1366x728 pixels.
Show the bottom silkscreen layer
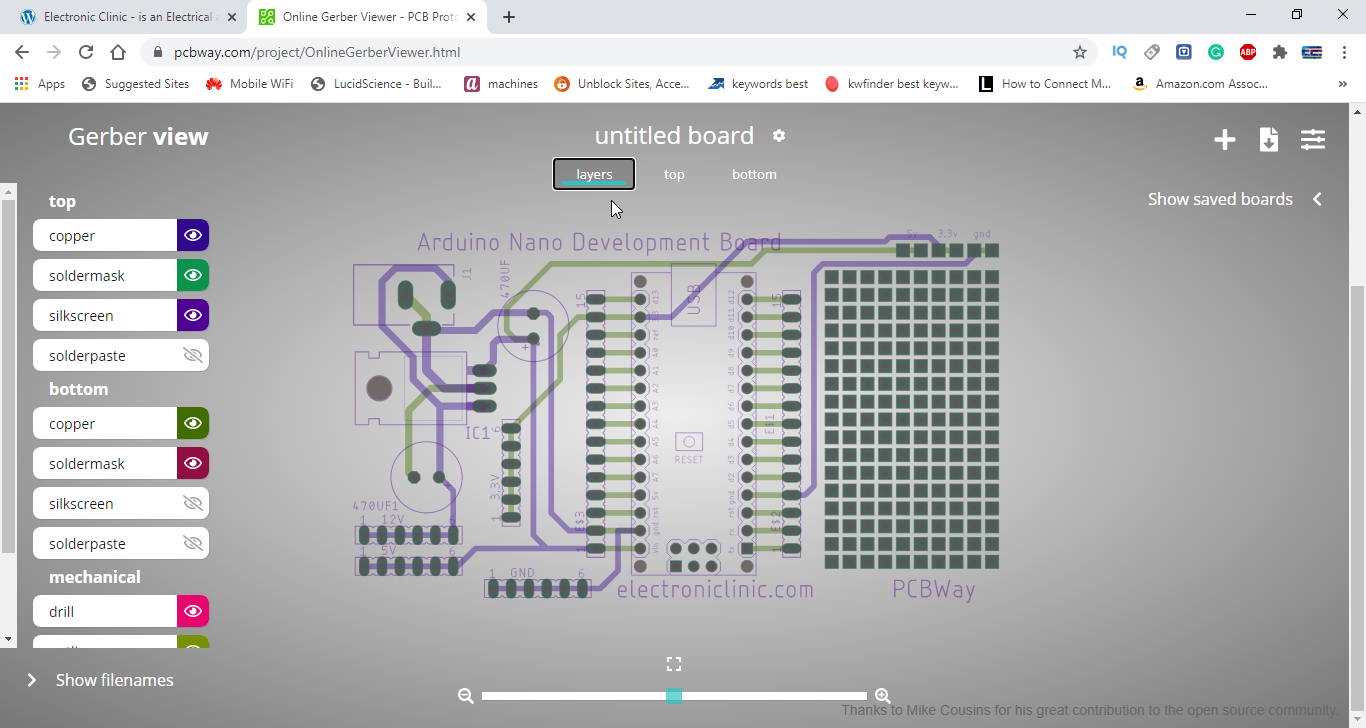[x=193, y=504]
